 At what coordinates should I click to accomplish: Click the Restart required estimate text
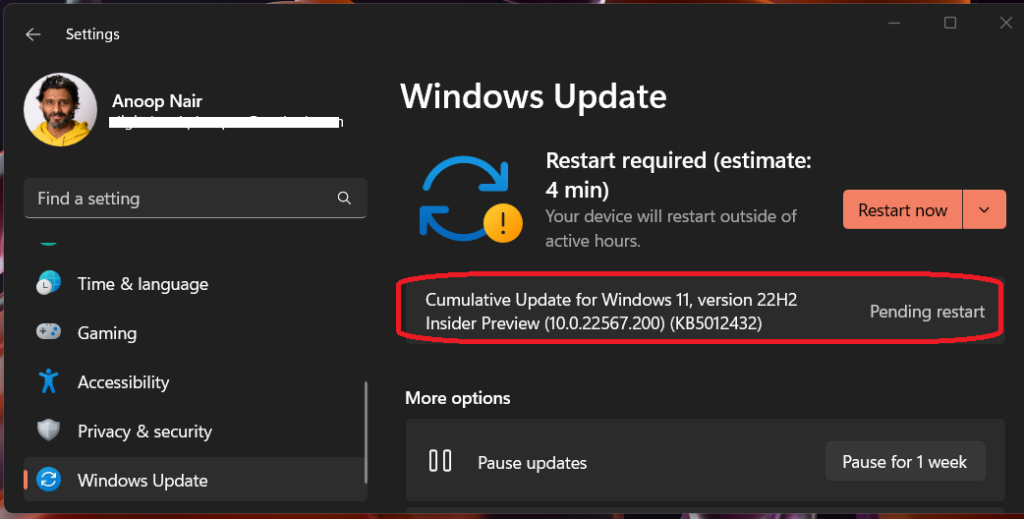679,175
